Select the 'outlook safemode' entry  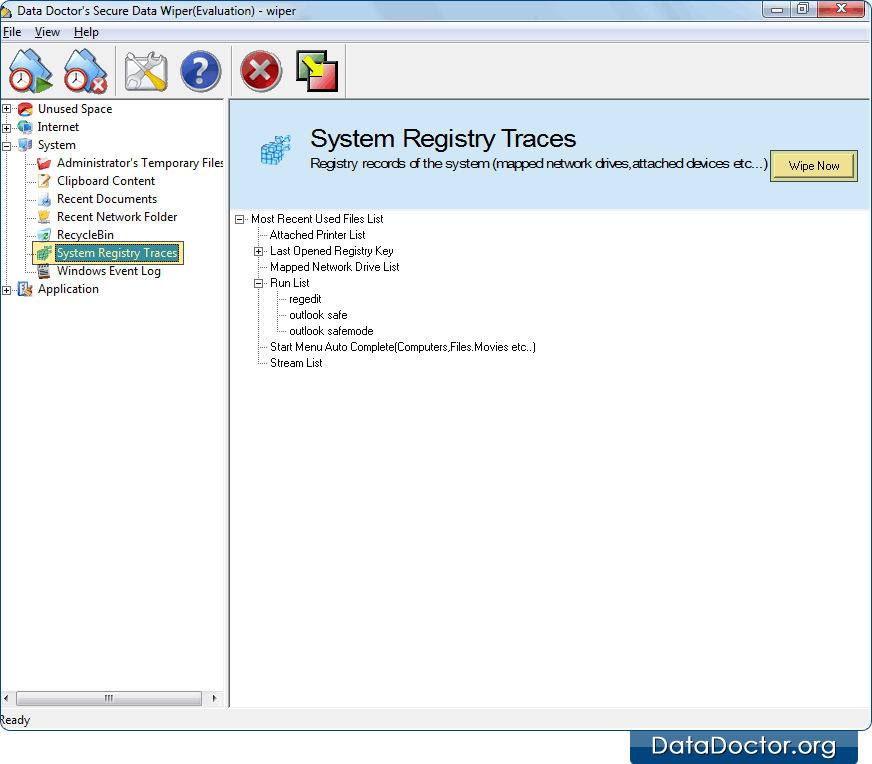(331, 331)
